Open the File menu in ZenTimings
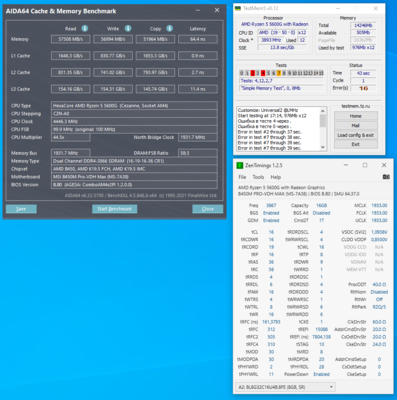 [x=242, y=177]
